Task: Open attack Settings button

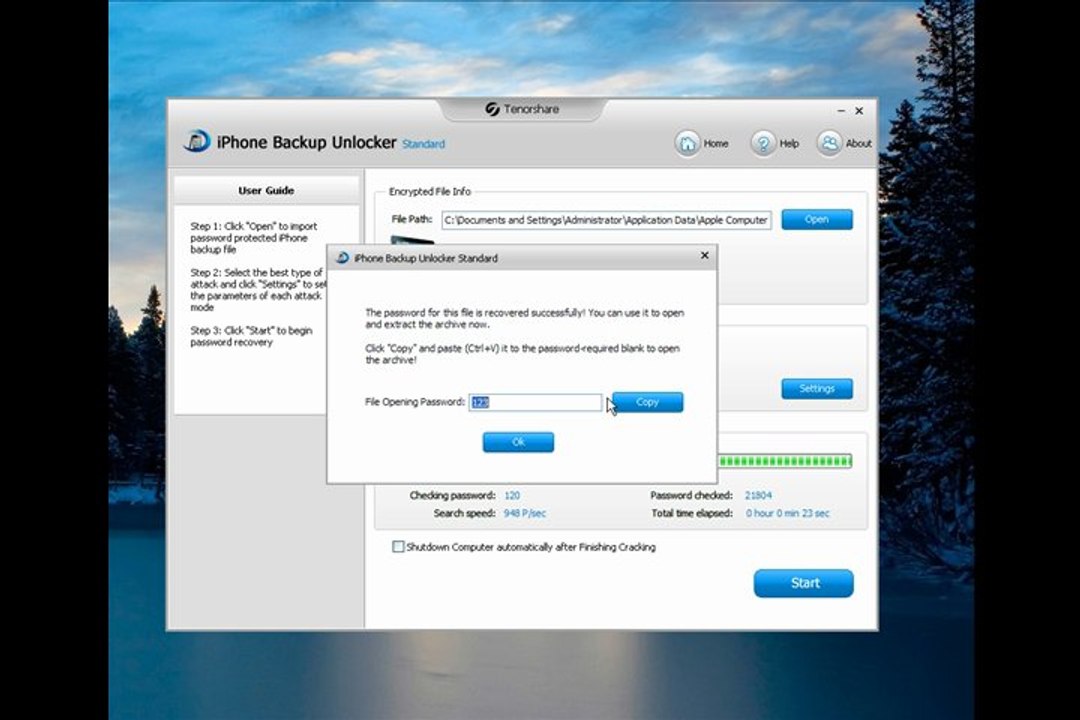Action: (x=817, y=389)
